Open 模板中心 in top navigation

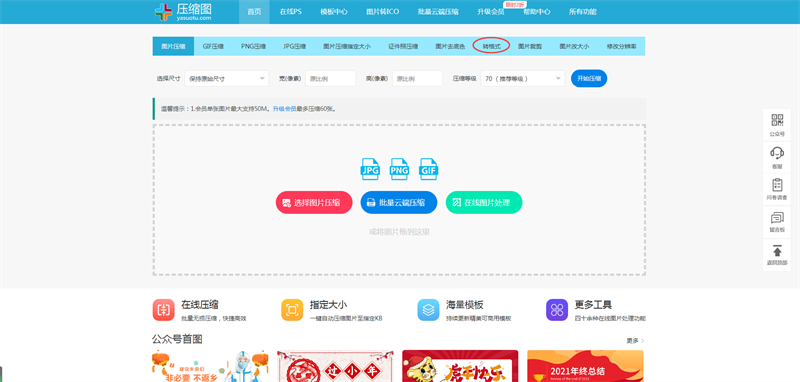click(334, 12)
